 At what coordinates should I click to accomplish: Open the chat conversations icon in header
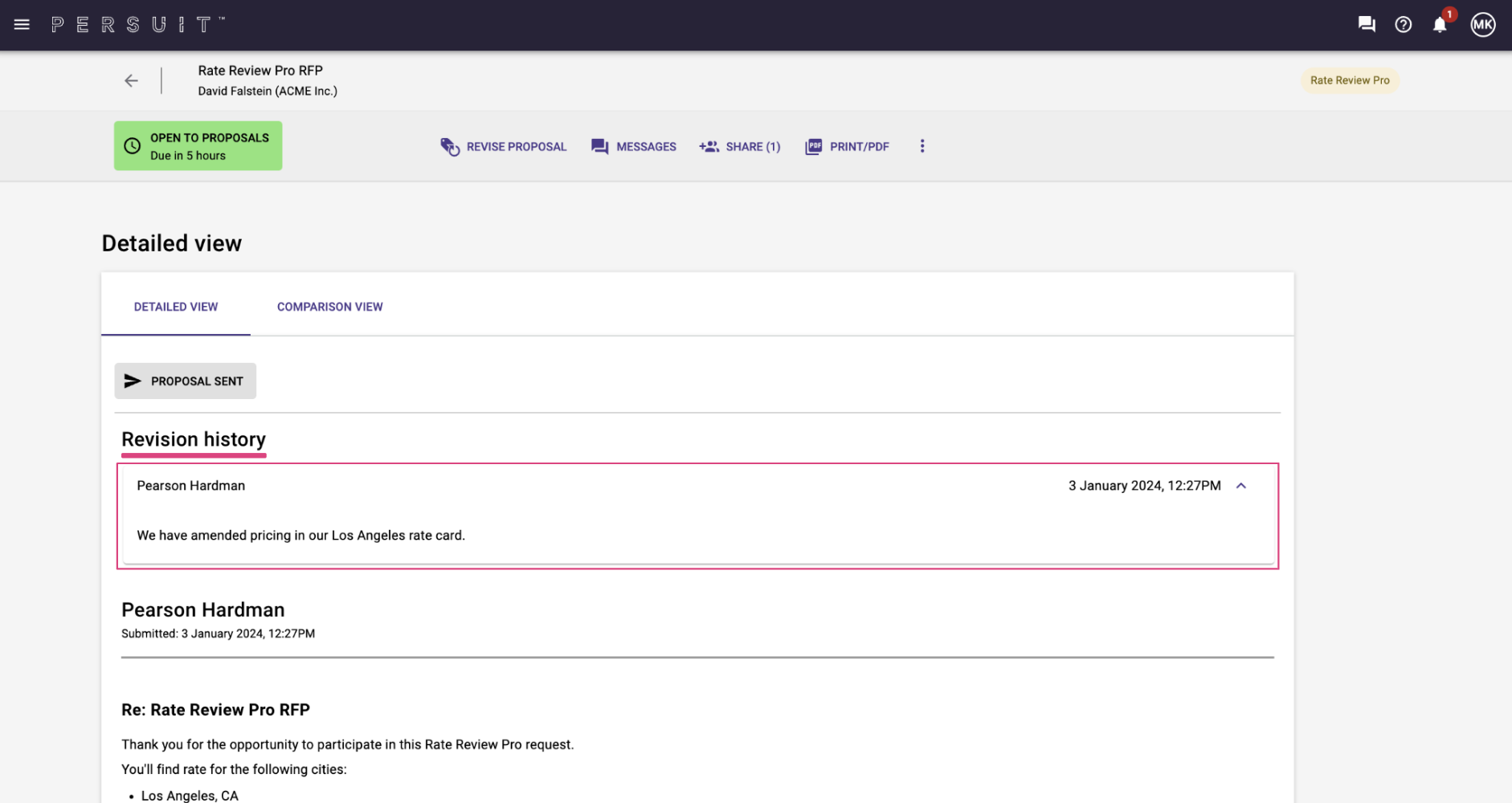click(x=1367, y=25)
